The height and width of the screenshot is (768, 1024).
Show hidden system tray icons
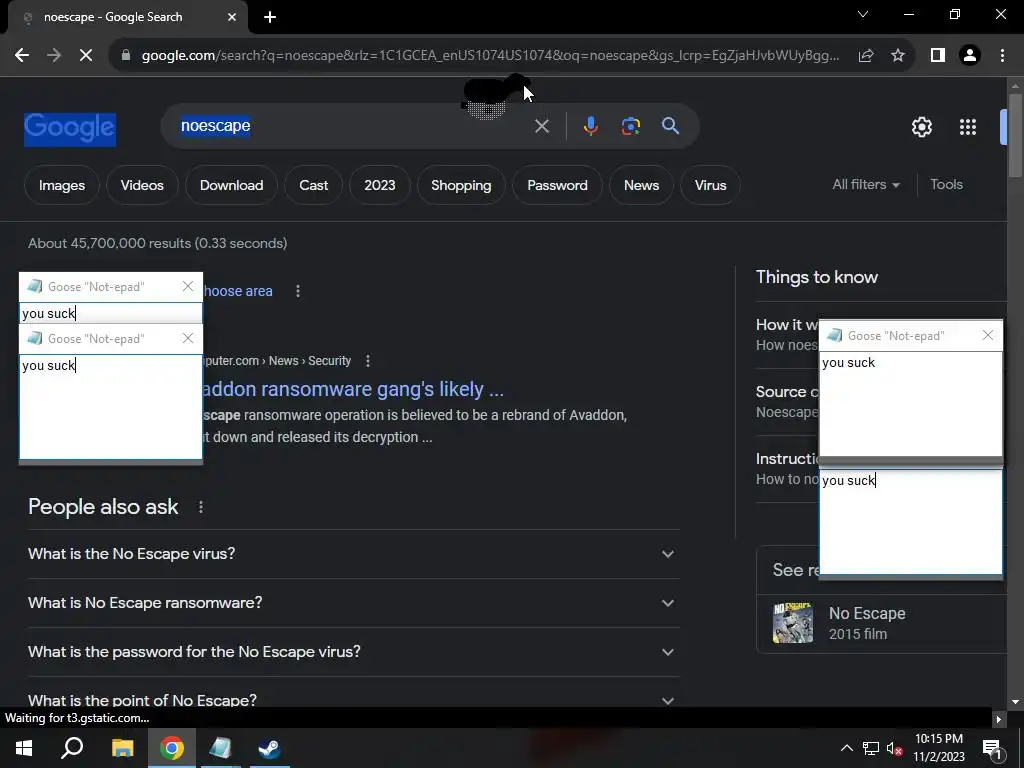pos(846,748)
